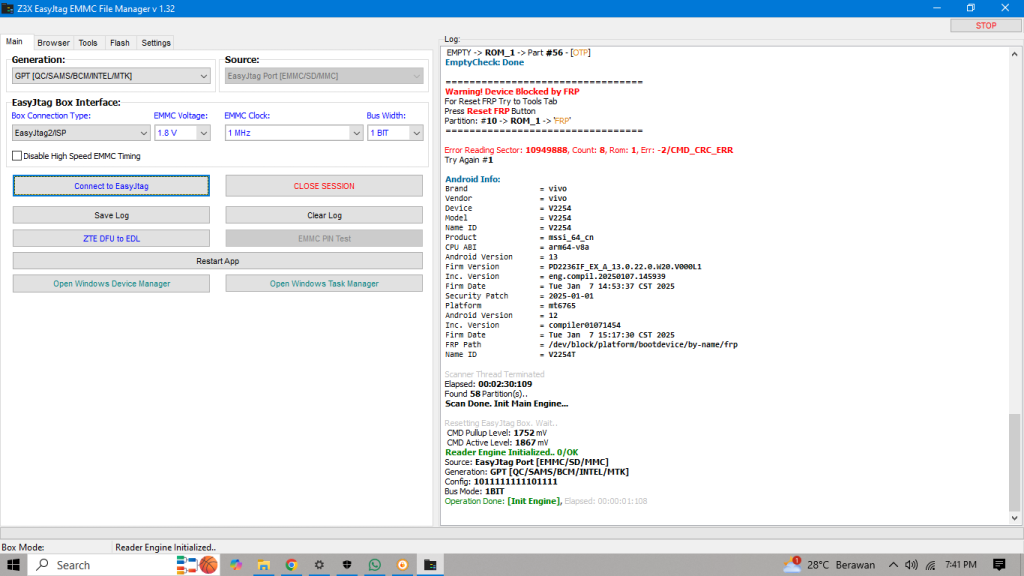The width and height of the screenshot is (1024, 576).
Task: Click the EasyJtag app icon in taskbar
Action: click(430, 565)
